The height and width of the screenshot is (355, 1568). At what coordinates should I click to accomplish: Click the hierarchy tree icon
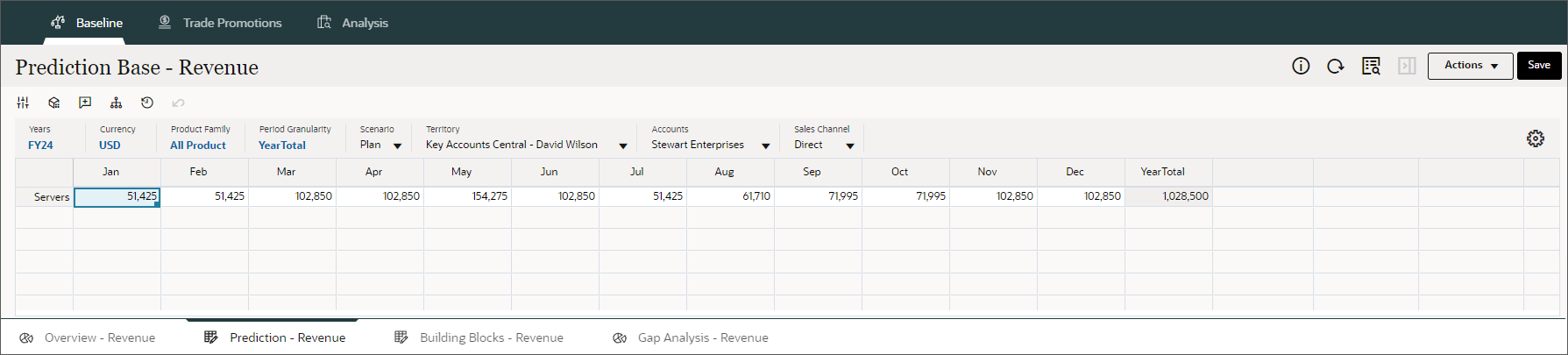tap(116, 103)
